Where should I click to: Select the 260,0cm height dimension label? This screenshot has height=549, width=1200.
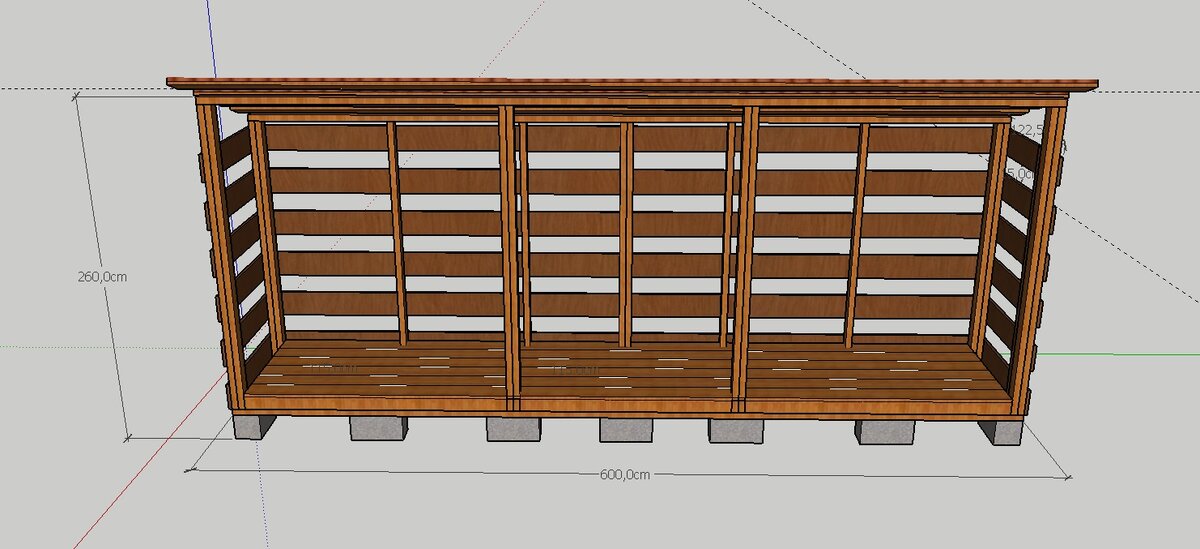[x=102, y=277]
